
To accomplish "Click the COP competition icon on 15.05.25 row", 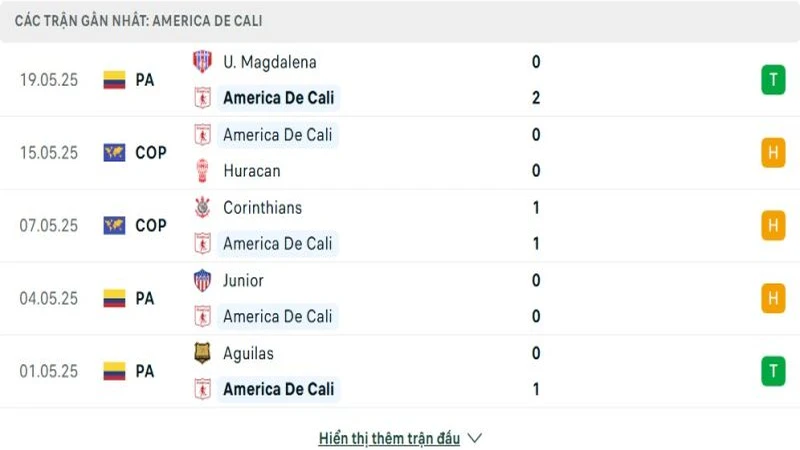I will tap(114, 153).
